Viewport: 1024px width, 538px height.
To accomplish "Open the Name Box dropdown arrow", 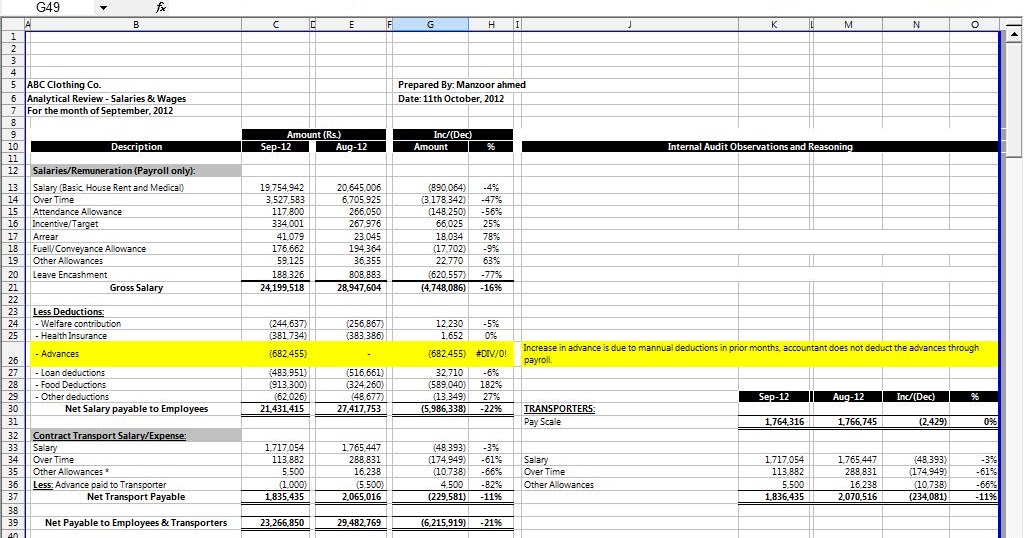I will tap(103, 8).
